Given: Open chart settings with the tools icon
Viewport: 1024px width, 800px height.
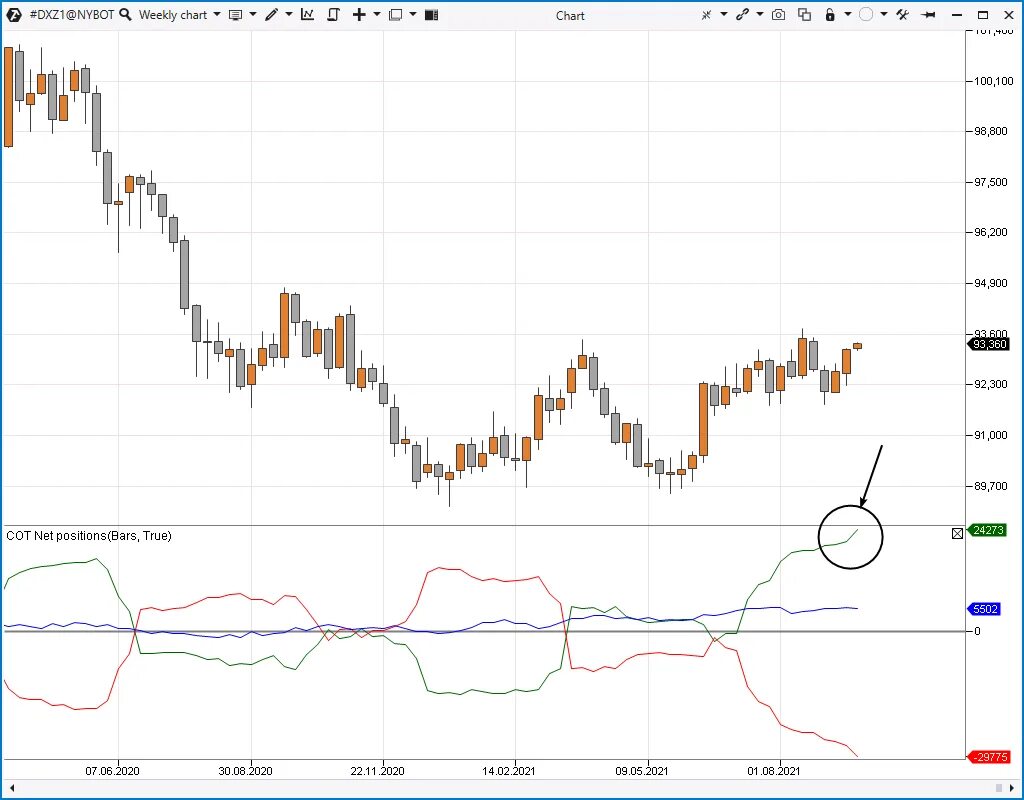Looking at the screenshot, I should 903,14.
